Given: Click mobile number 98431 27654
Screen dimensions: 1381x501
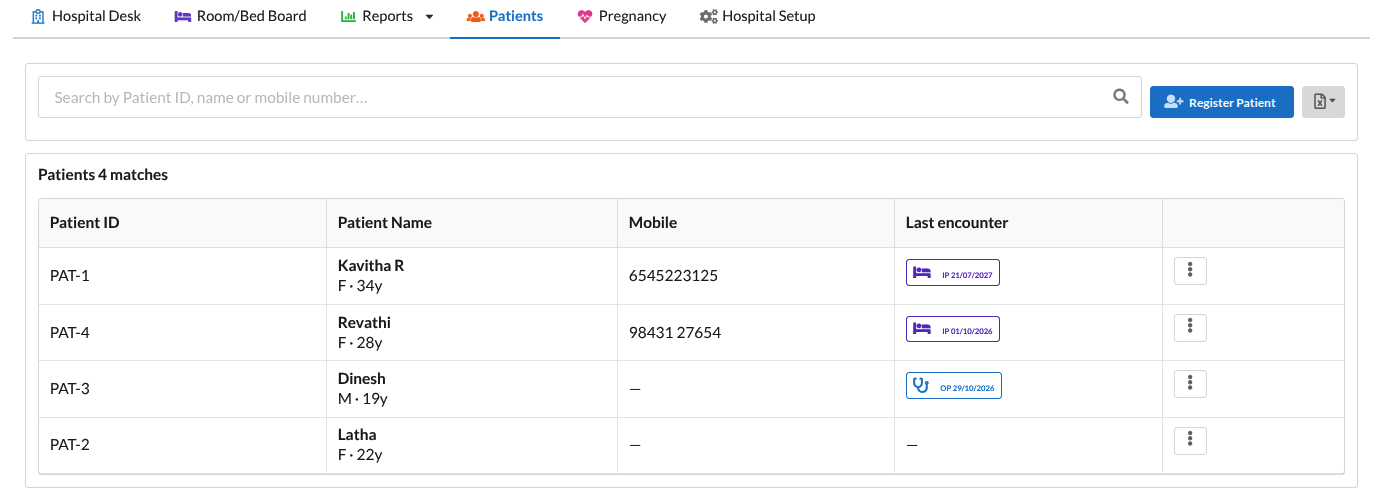Looking at the screenshot, I should [675, 332].
